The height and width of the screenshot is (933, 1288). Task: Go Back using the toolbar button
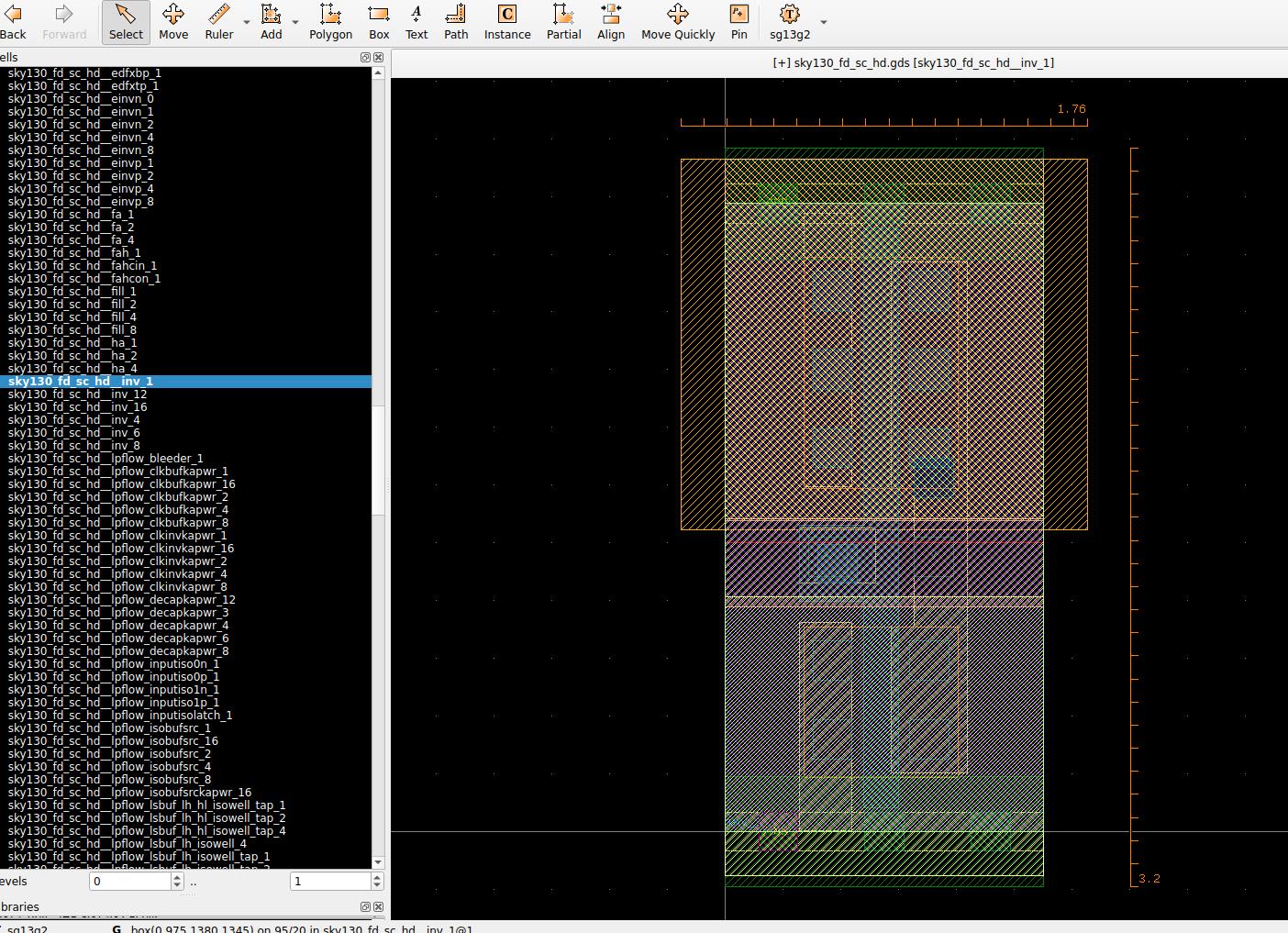(14, 22)
